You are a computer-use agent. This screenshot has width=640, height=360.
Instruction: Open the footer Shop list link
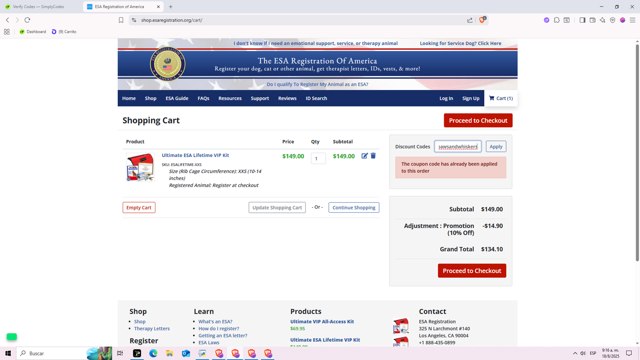(x=140, y=322)
